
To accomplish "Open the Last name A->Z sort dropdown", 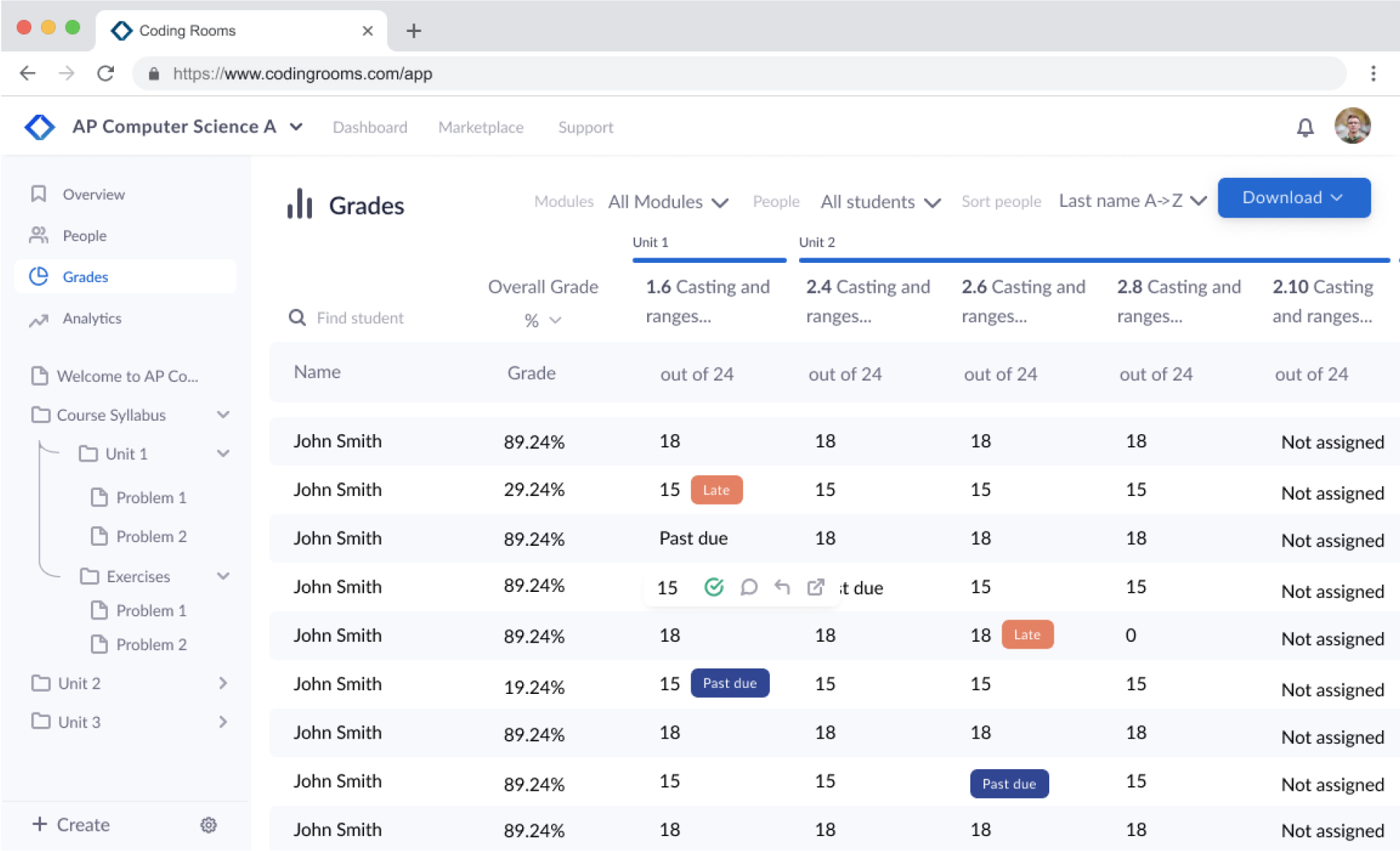I will tap(1133, 201).
